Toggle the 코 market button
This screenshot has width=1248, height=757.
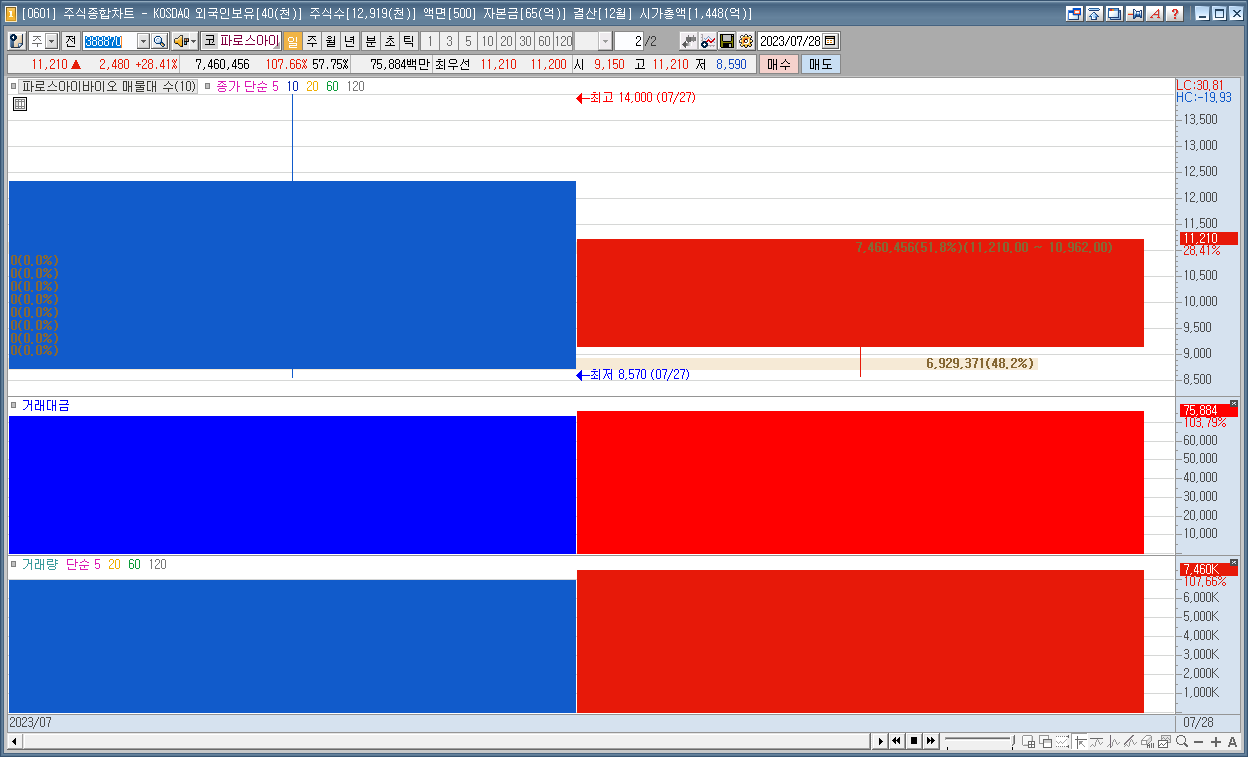click(x=210, y=41)
